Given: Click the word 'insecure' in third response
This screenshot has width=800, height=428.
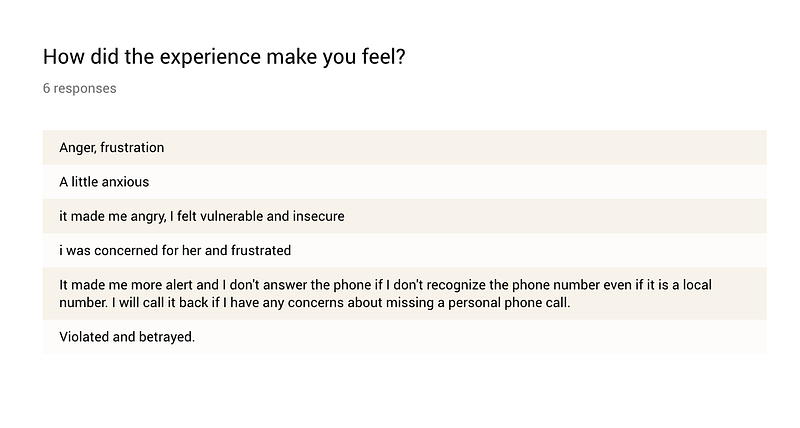Looking at the screenshot, I should [x=318, y=216].
